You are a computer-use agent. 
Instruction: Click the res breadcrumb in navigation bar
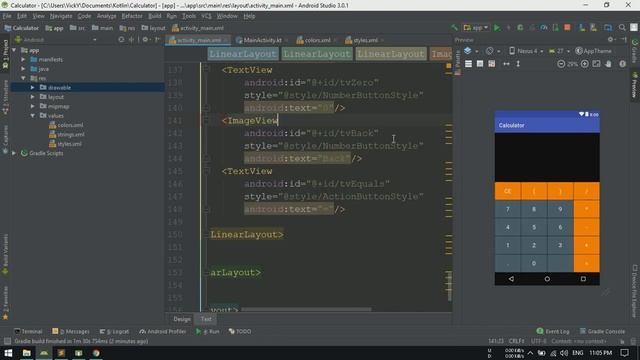pyautogui.click(x=127, y=28)
